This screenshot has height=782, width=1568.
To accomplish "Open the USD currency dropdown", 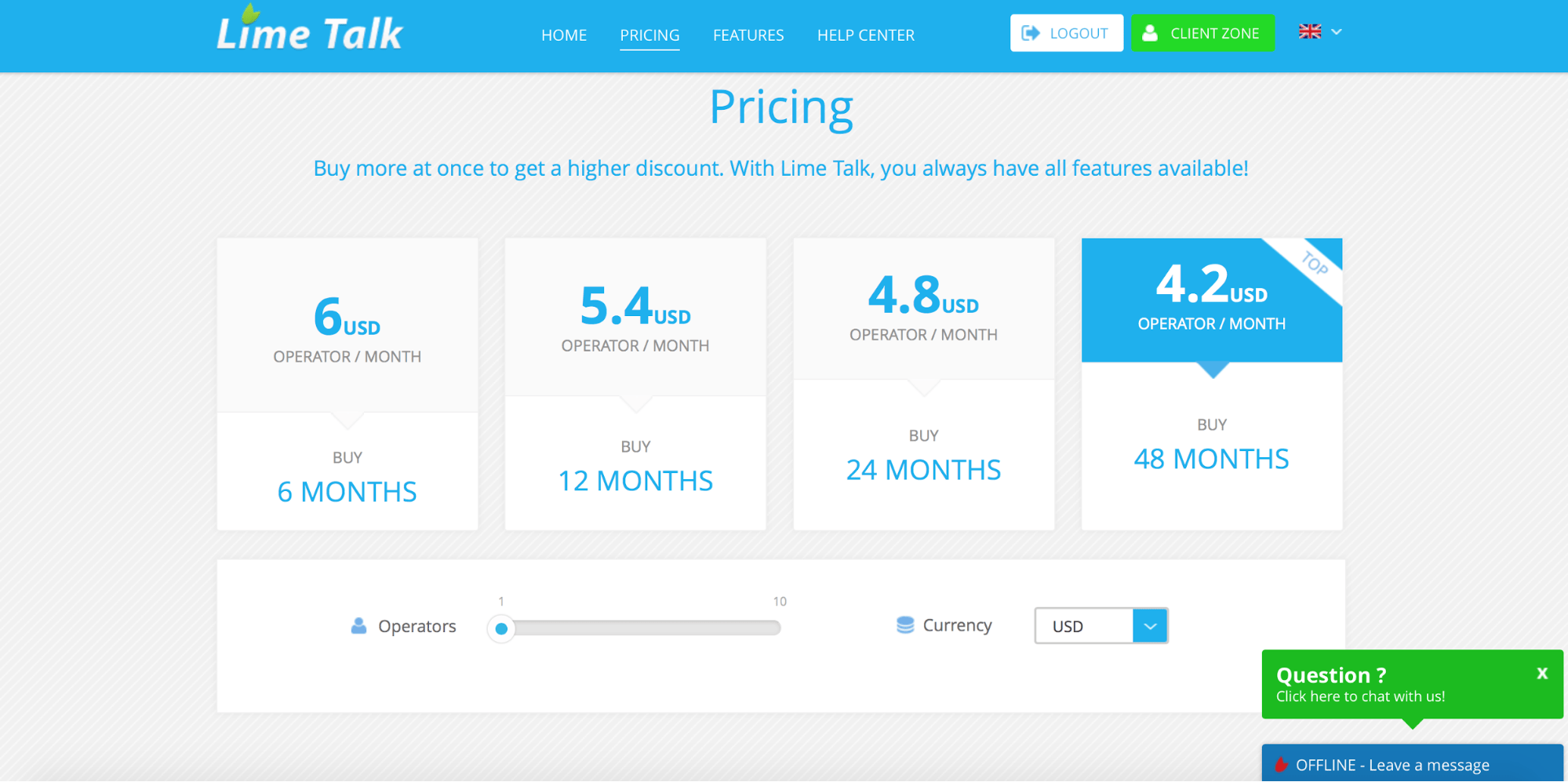I will click(1101, 626).
